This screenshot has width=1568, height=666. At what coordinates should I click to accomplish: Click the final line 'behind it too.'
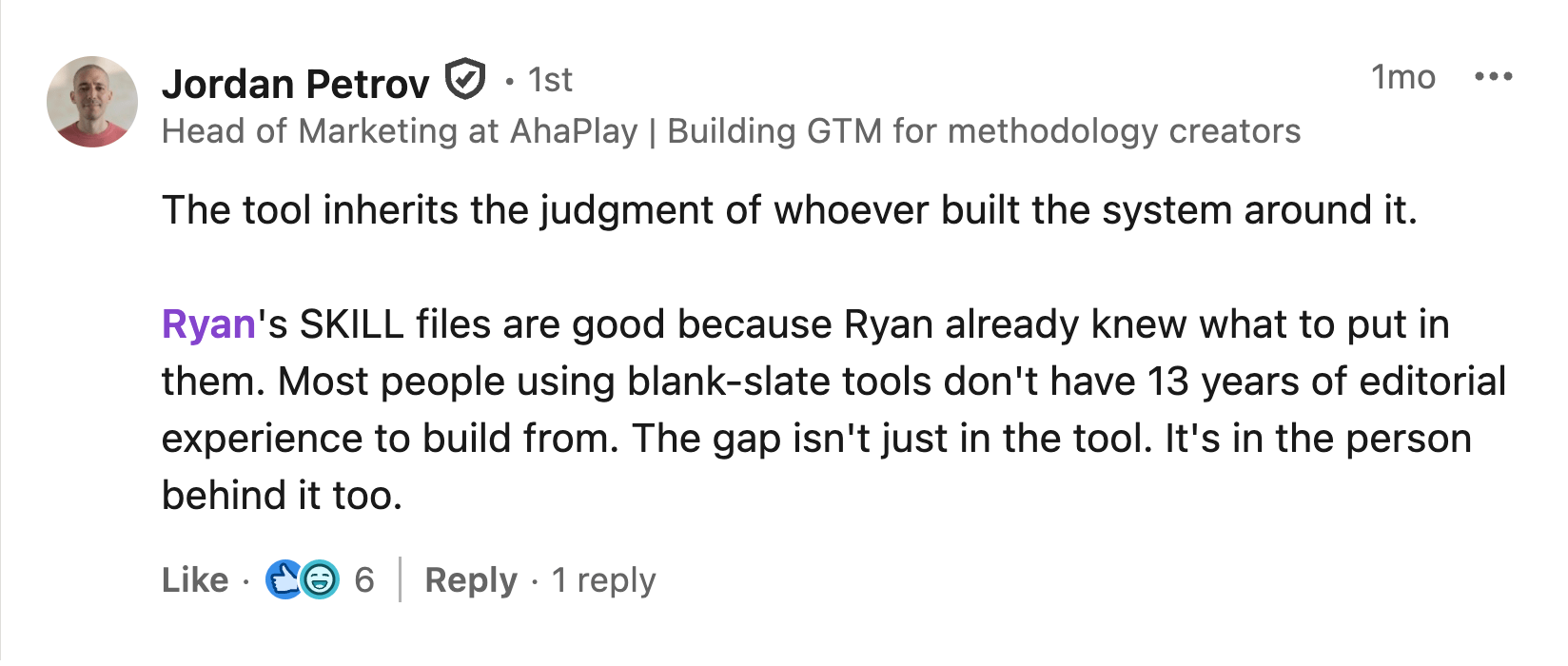[x=282, y=496]
